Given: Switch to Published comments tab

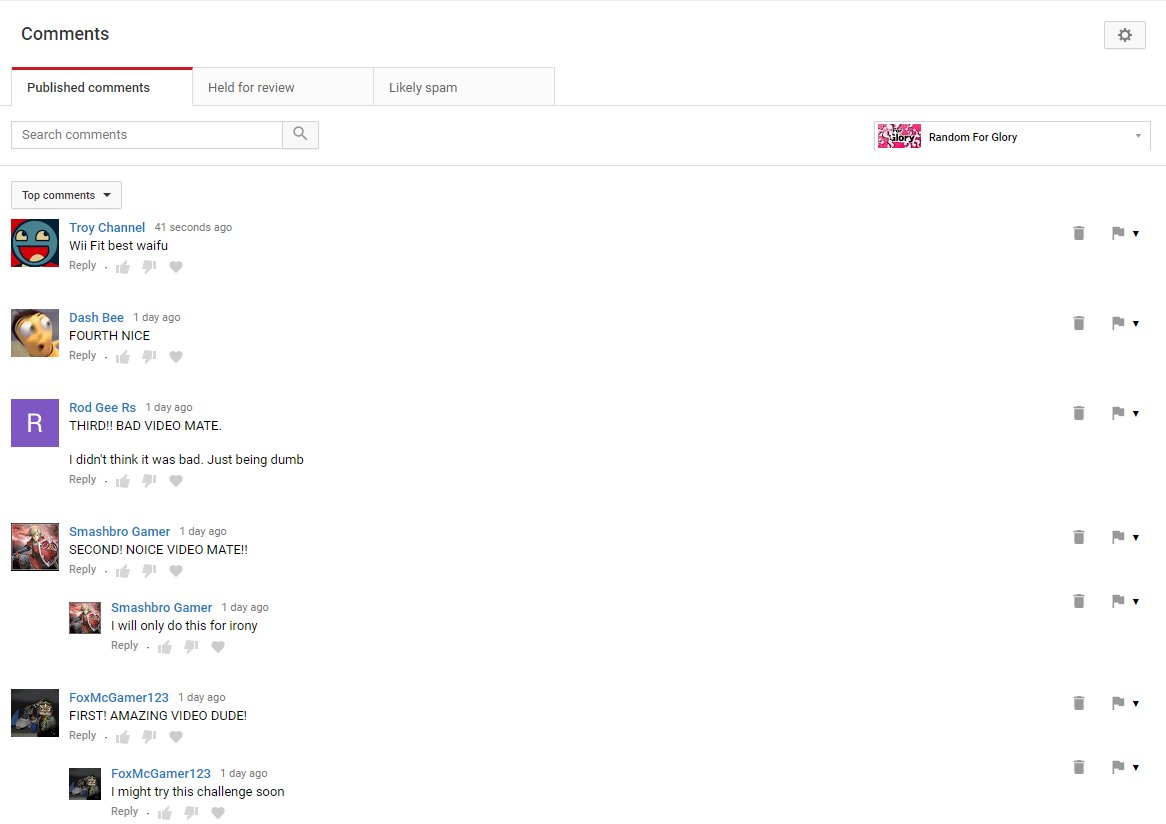Looking at the screenshot, I should (102, 87).
